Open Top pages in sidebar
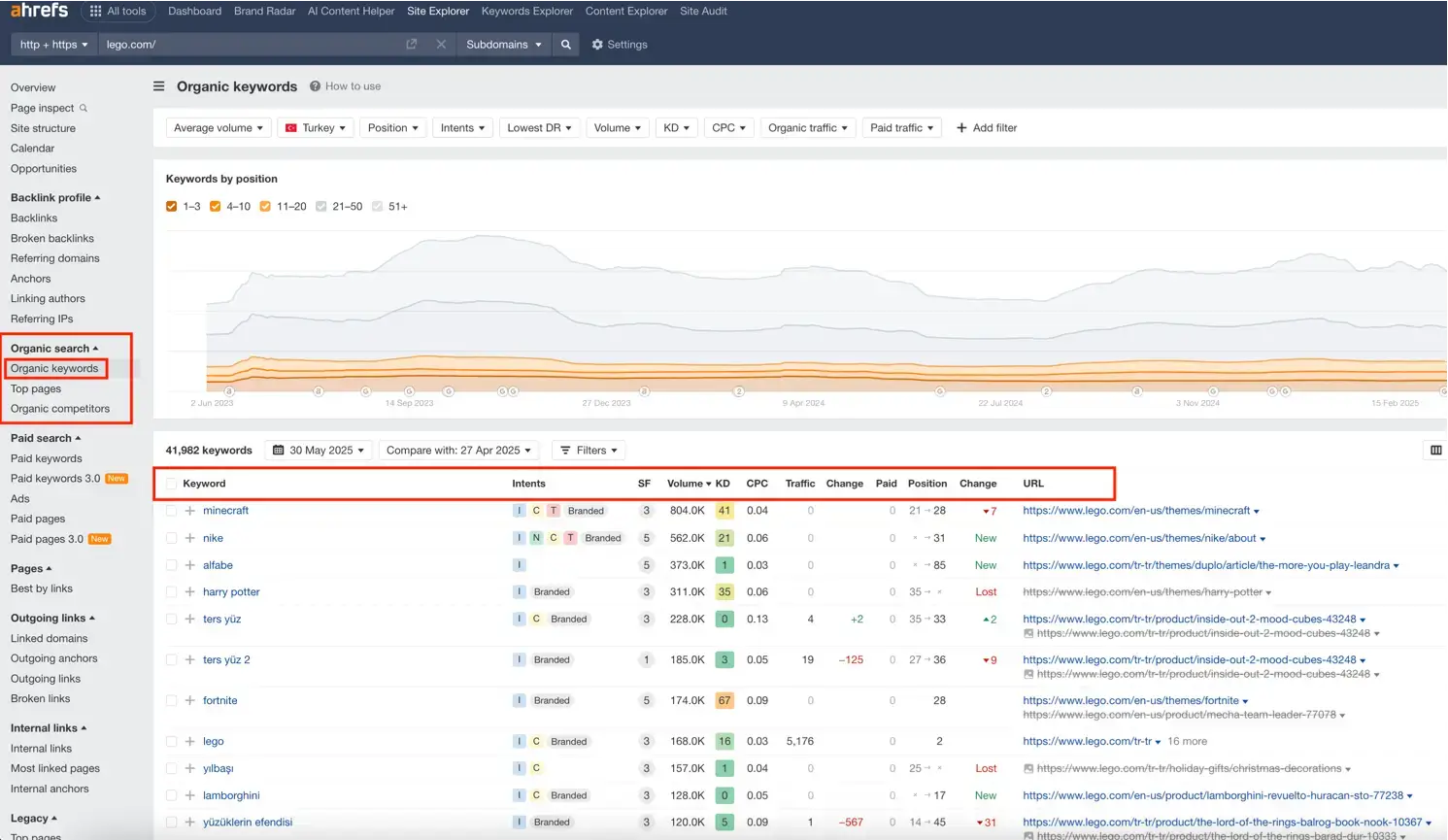 point(36,388)
